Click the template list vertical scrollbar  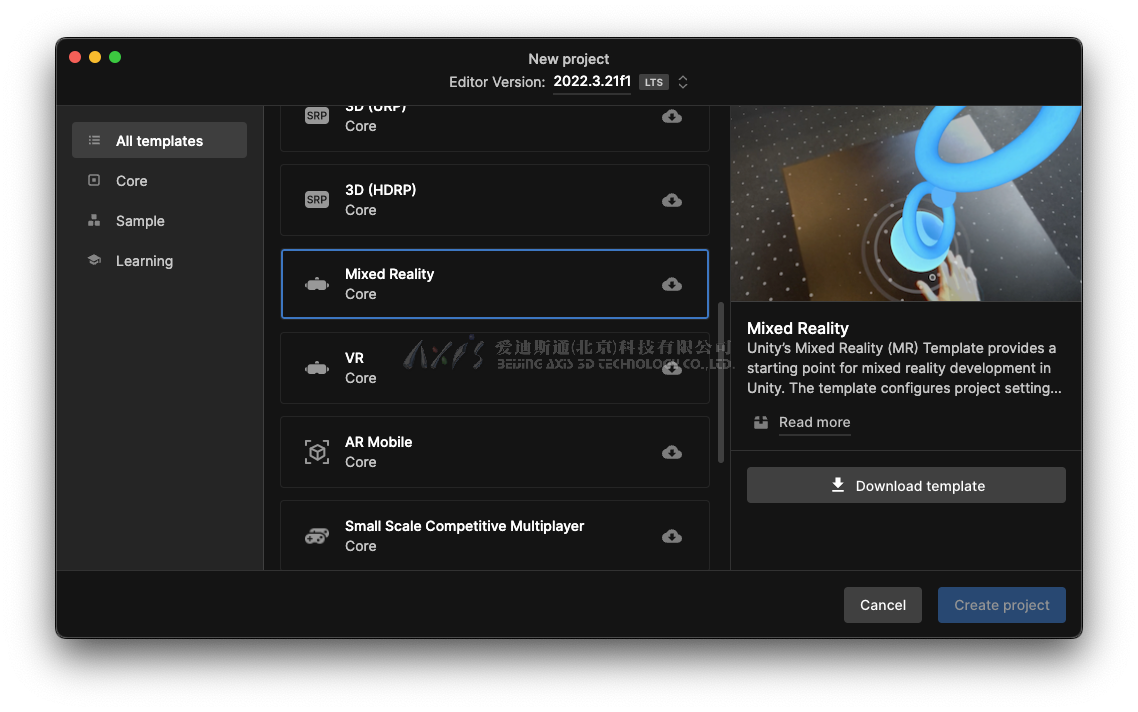pyautogui.click(x=721, y=380)
